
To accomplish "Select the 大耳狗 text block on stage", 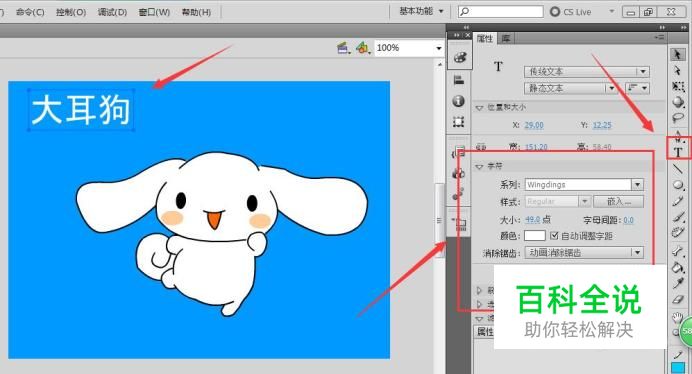I will [81, 110].
